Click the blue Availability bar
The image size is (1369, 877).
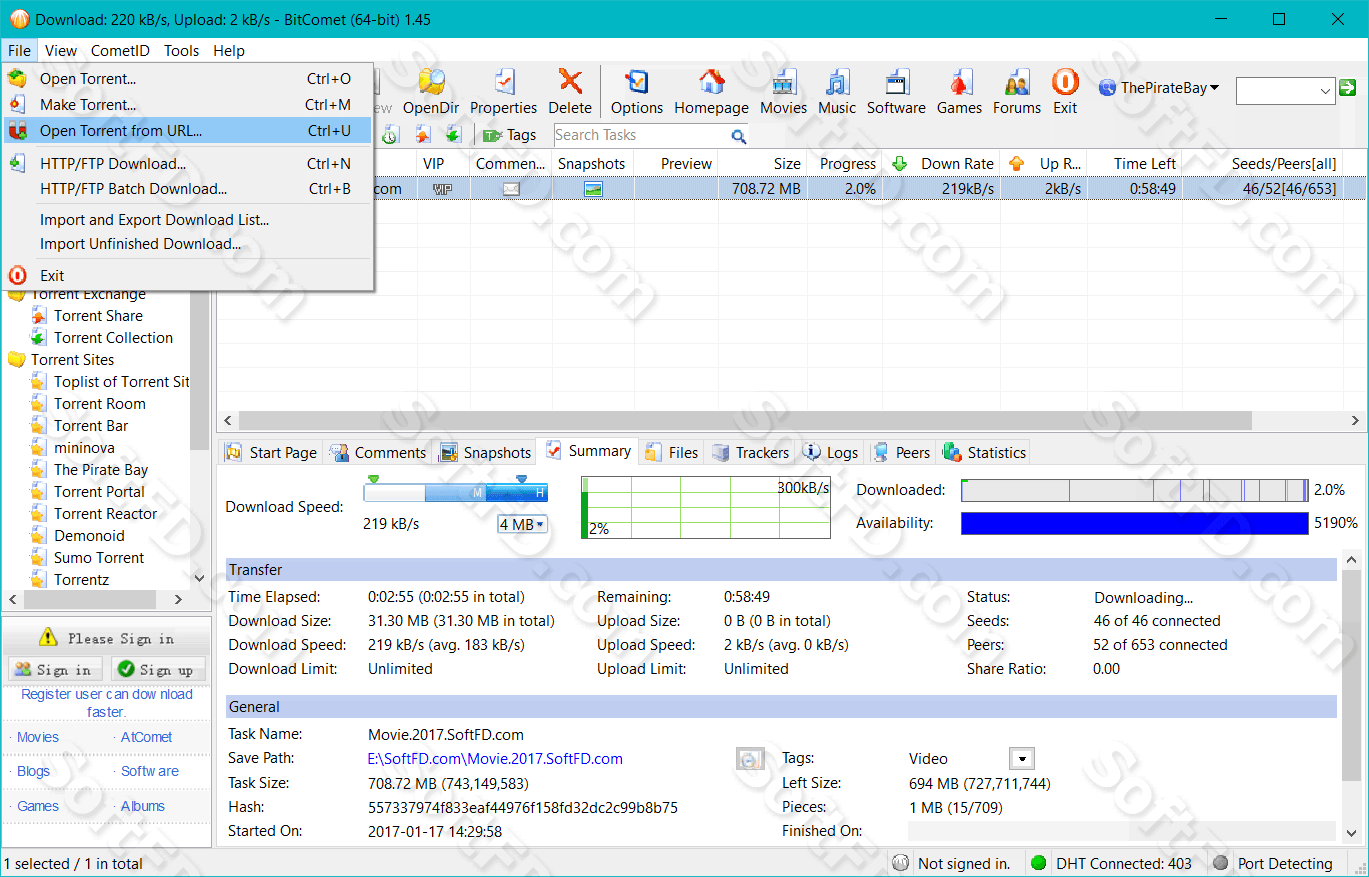click(1135, 523)
